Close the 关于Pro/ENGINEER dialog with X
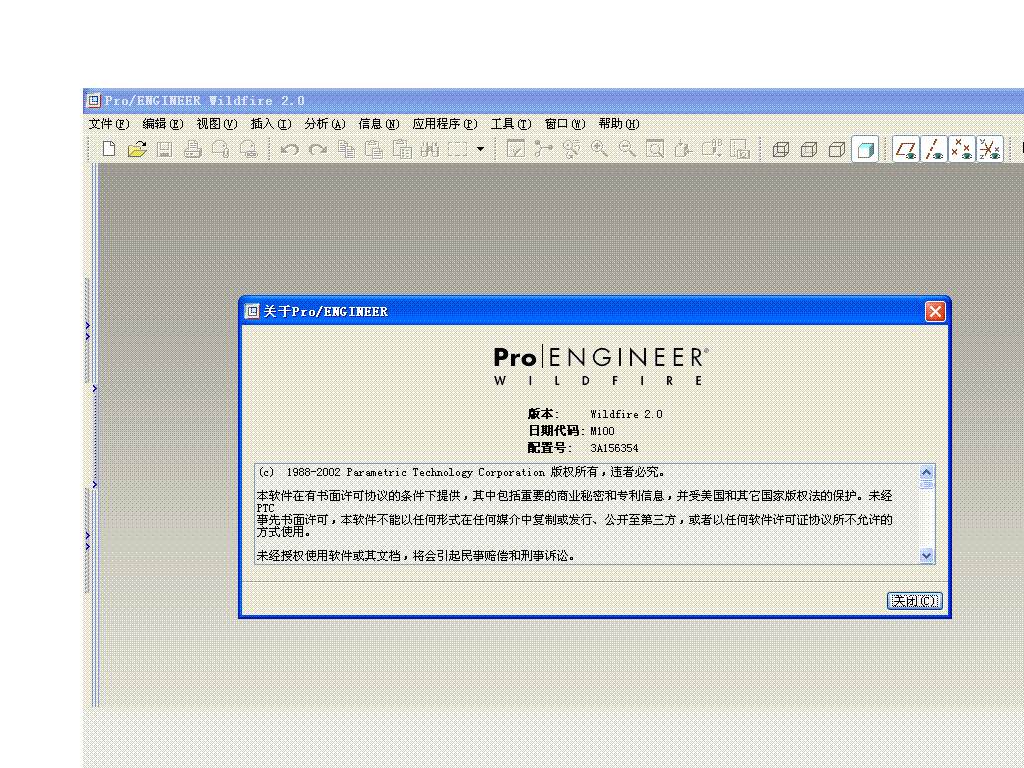The height and width of the screenshot is (768, 1024). tap(935, 311)
